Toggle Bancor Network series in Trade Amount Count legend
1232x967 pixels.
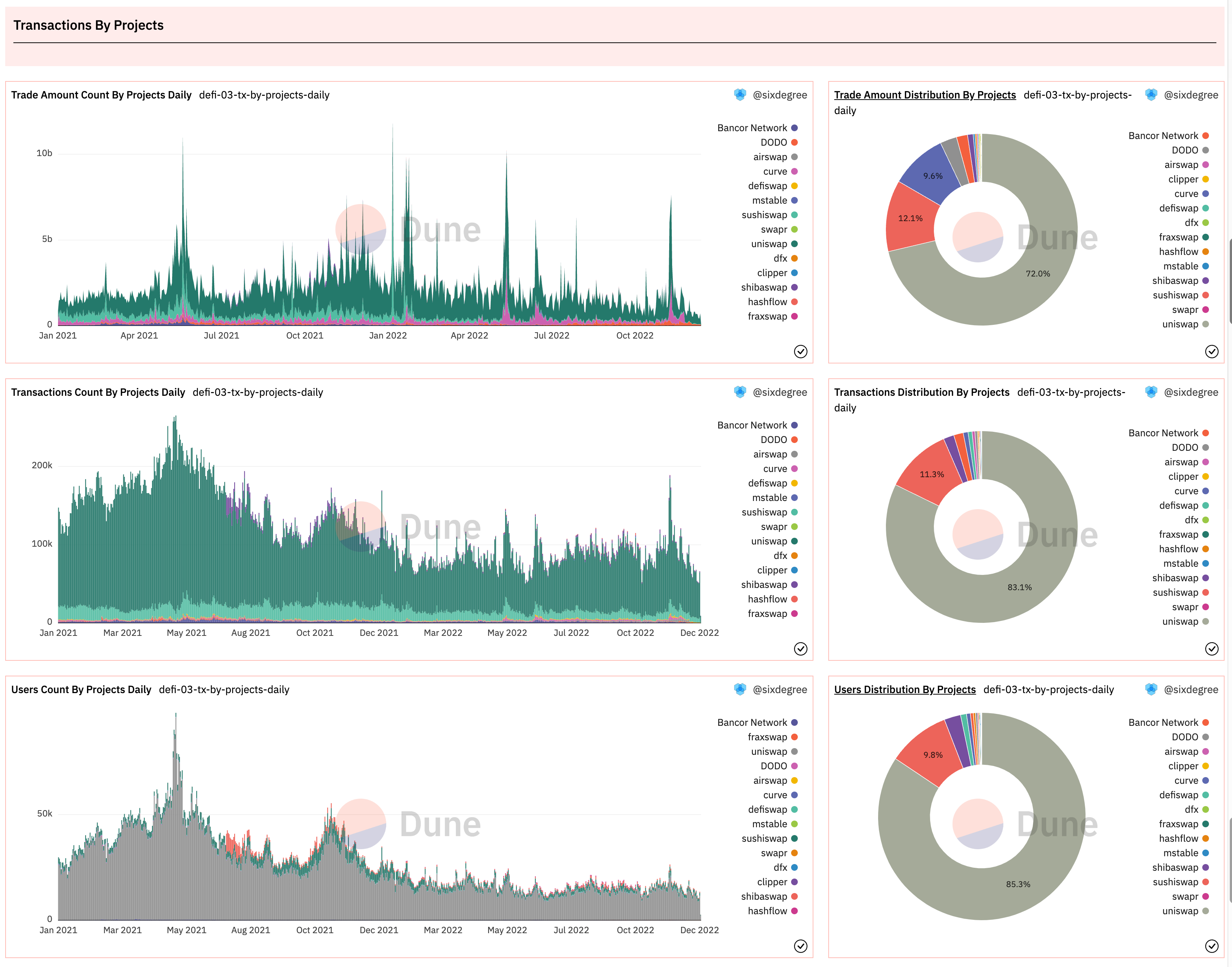tap(758, 128)
